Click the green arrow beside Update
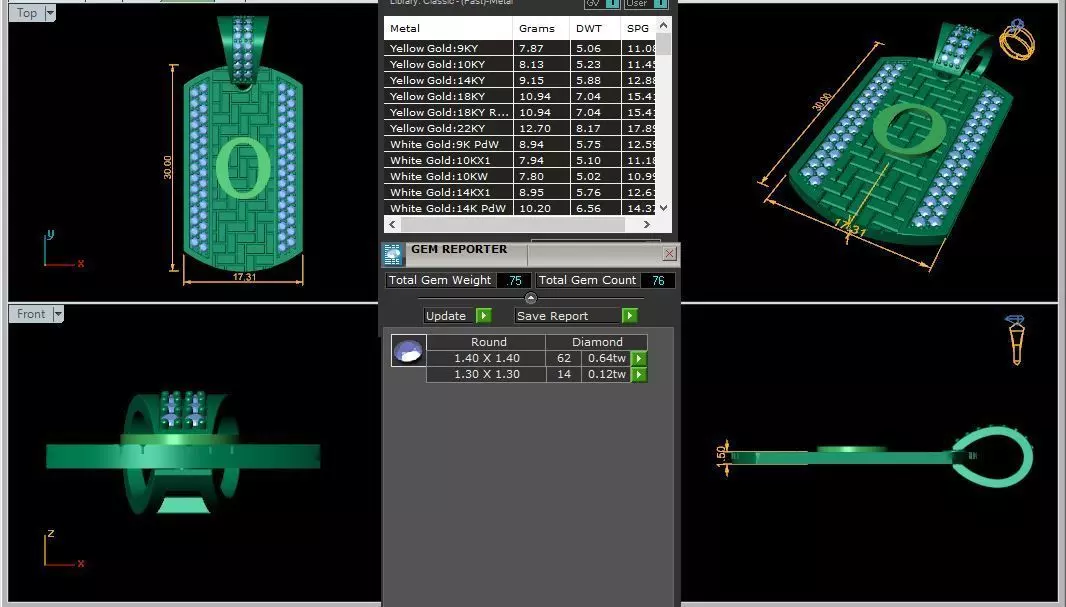Viewport: 1066px width, 607px height. click(483, 315)
